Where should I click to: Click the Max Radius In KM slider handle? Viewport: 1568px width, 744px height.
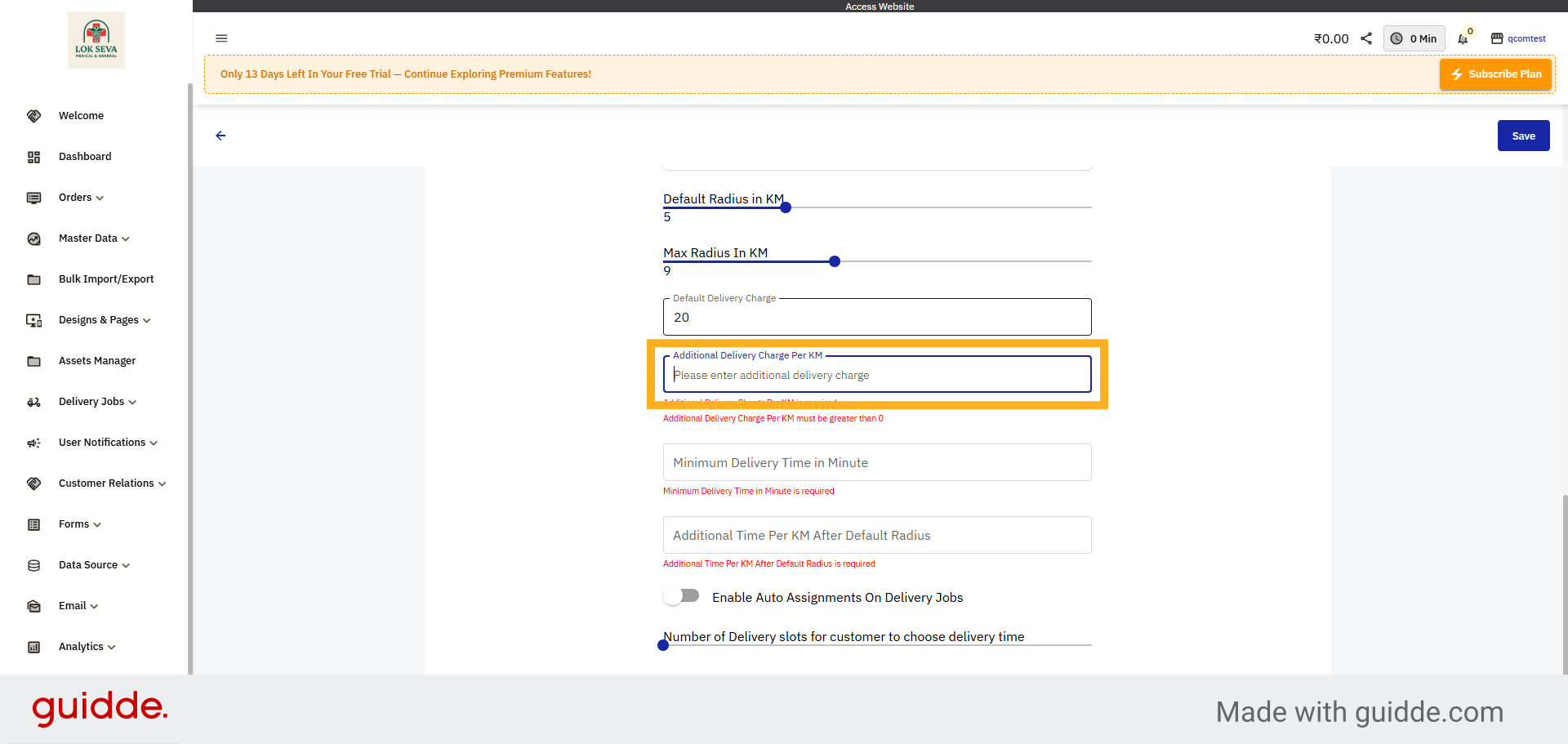835,261
